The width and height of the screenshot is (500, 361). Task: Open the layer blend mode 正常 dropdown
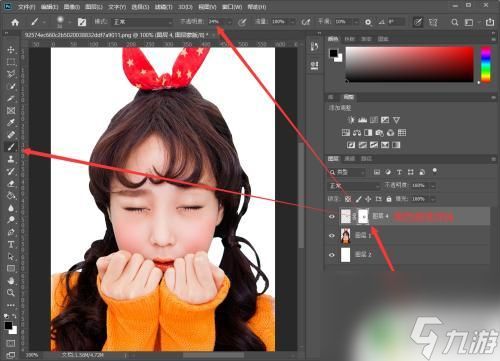pyautogui.click(x=354, y=186)
